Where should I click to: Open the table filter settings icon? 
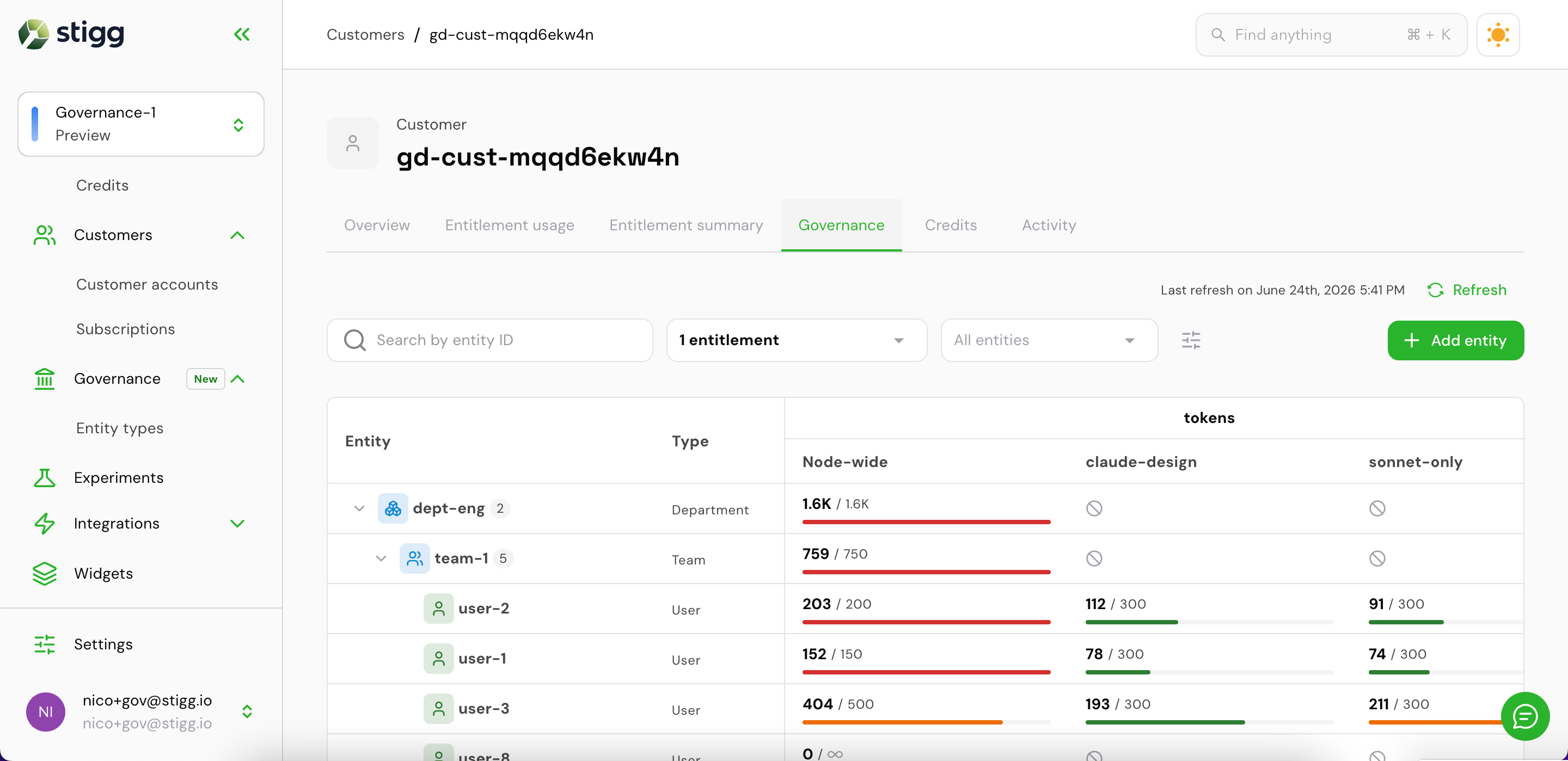[1191, 340]
